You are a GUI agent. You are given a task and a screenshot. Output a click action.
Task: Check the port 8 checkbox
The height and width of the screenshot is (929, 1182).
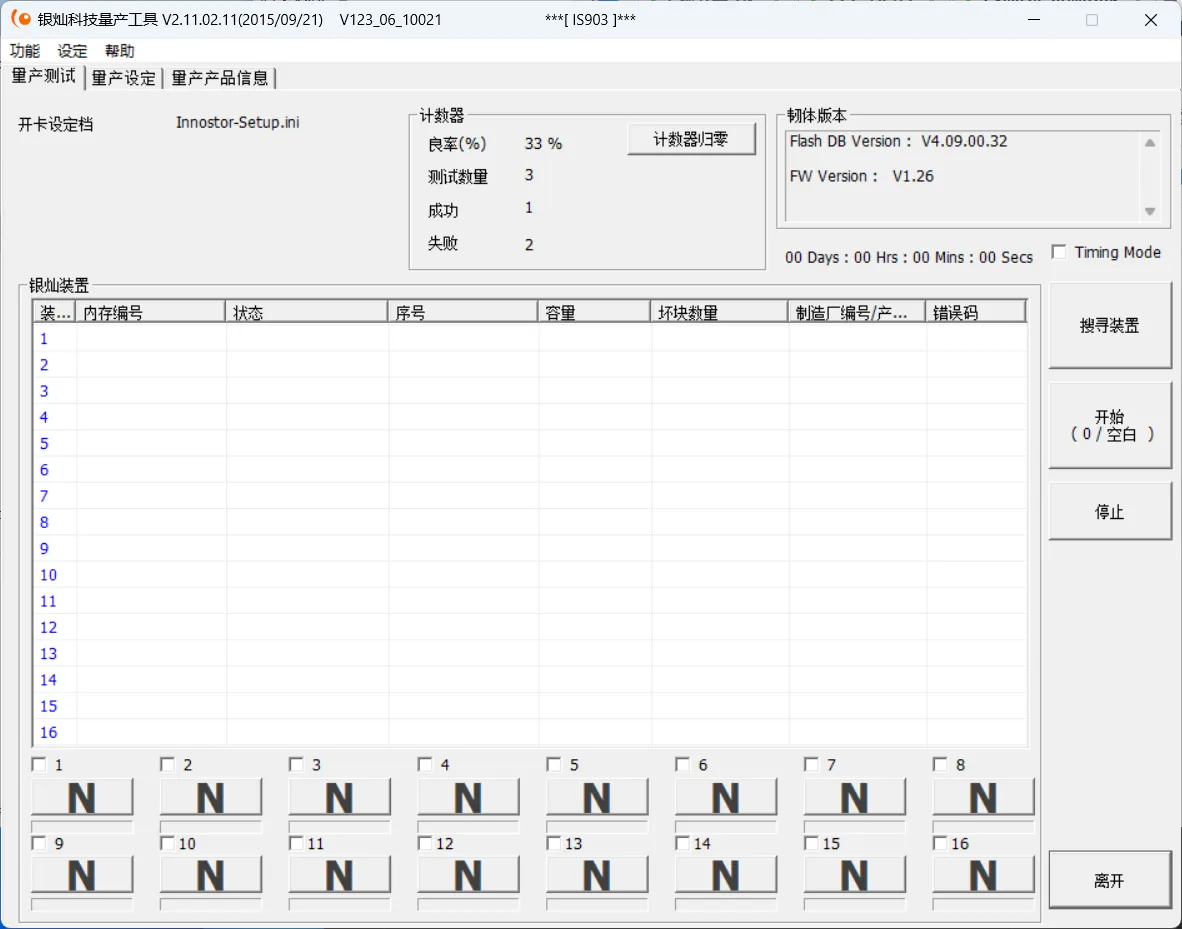pyautogui.click(x=940, y=765)
